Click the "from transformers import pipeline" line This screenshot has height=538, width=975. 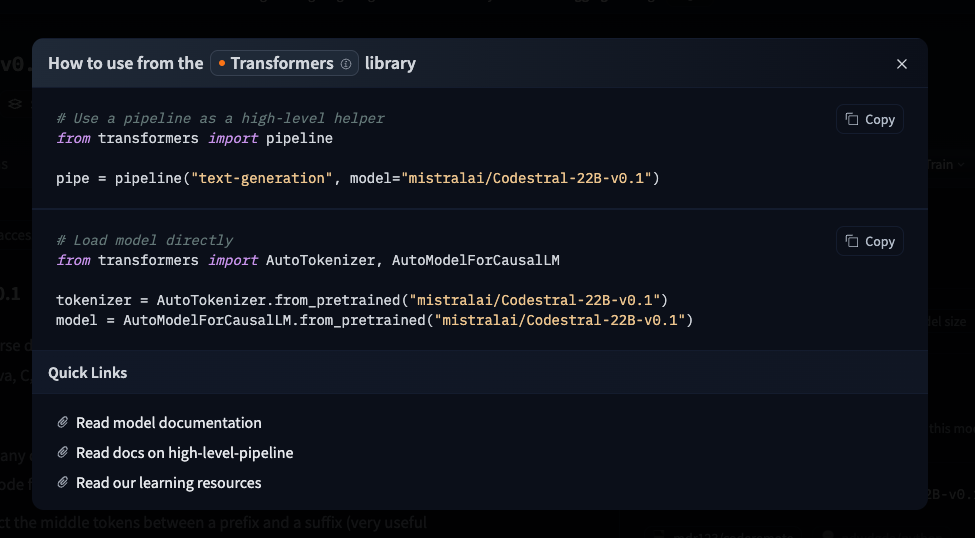[194, 138]
